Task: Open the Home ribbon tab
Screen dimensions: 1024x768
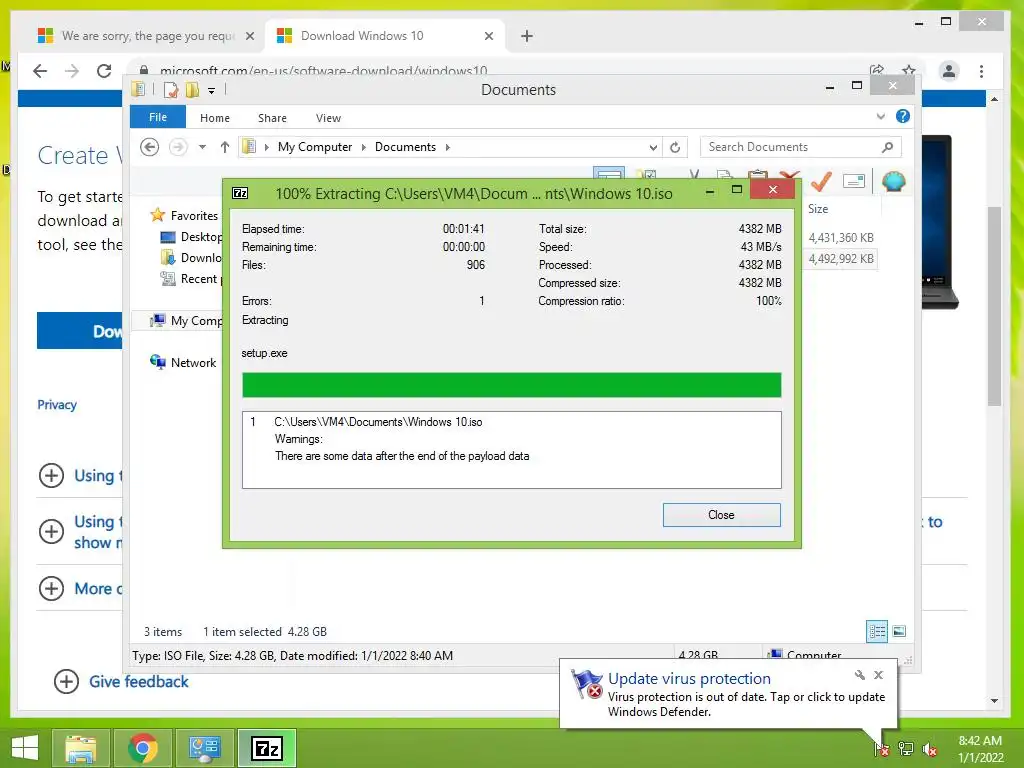Action: 214,118
